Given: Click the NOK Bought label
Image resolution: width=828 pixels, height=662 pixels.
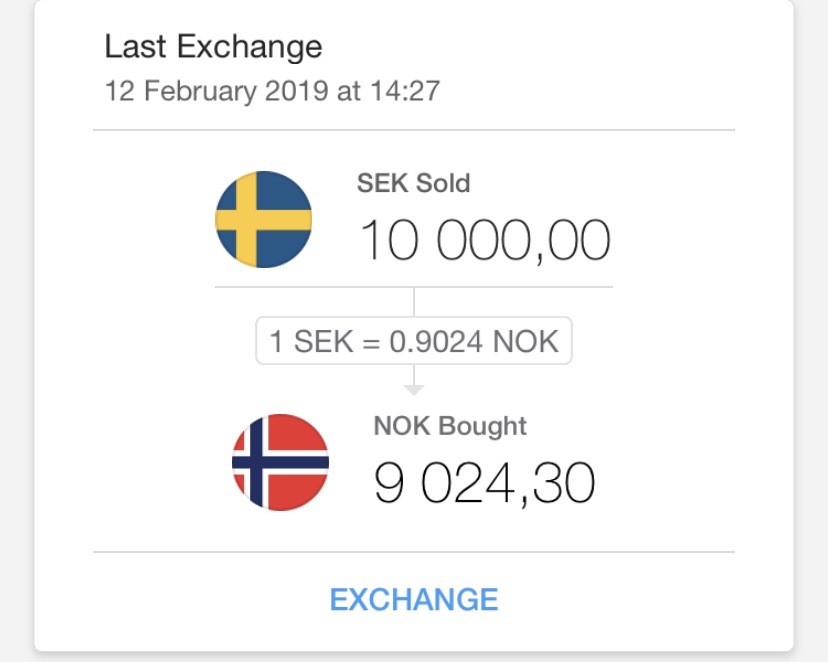Looking at the screenshot, I should 450,426.
